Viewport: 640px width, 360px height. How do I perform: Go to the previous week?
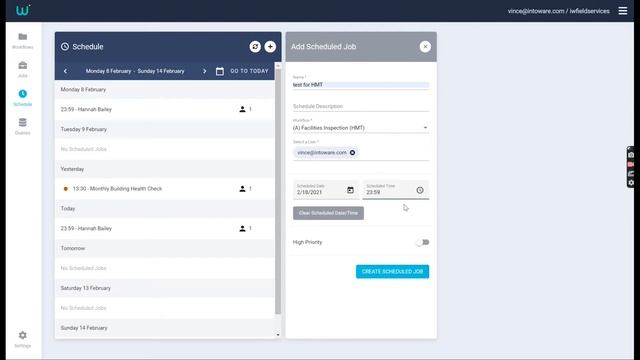[65, 71]
